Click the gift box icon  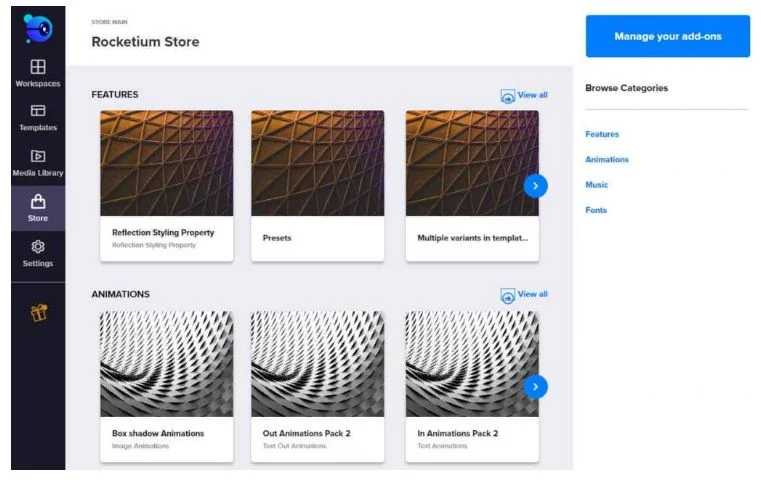tap(39, 313)
